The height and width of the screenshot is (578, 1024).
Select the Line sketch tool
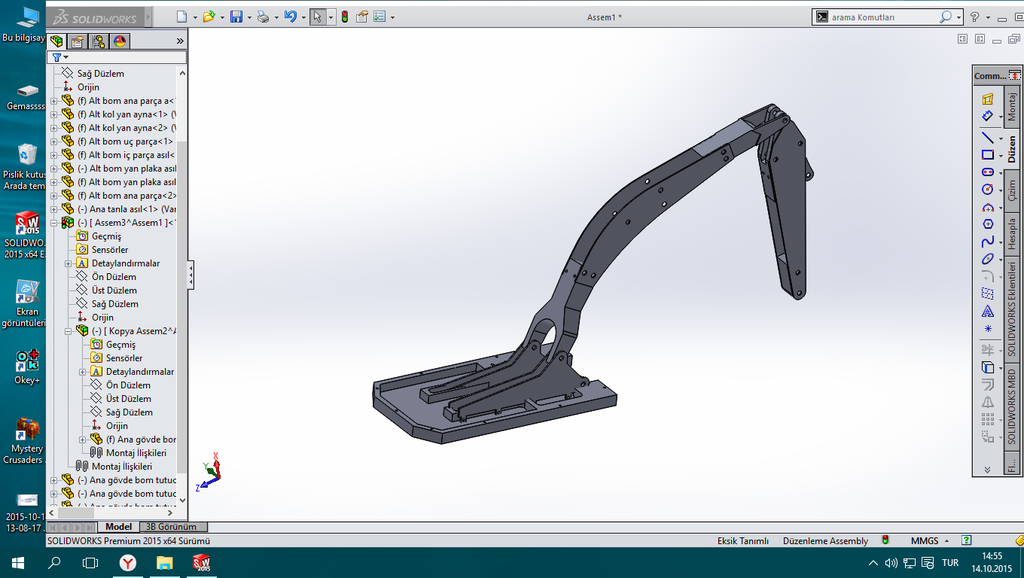click(x=987, y=137)
